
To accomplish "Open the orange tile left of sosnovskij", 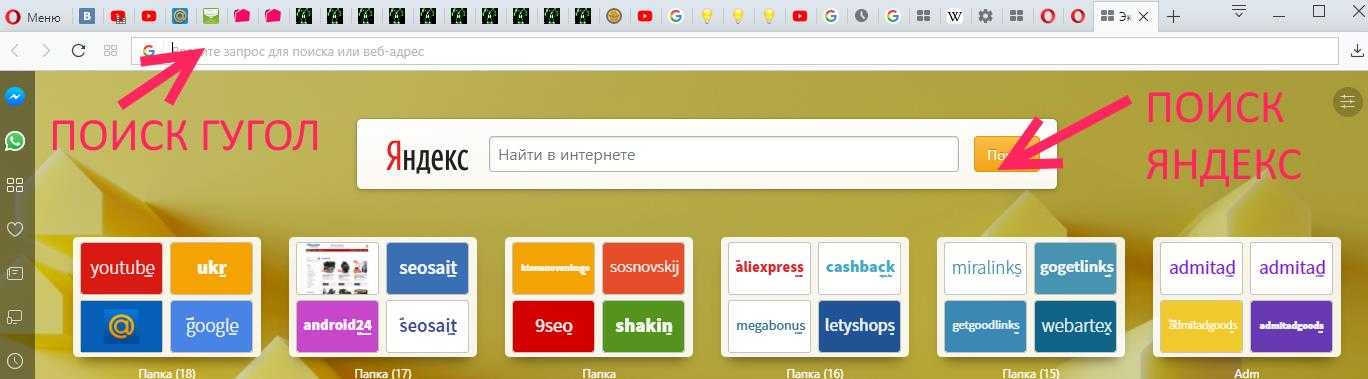I will [553, 268].
